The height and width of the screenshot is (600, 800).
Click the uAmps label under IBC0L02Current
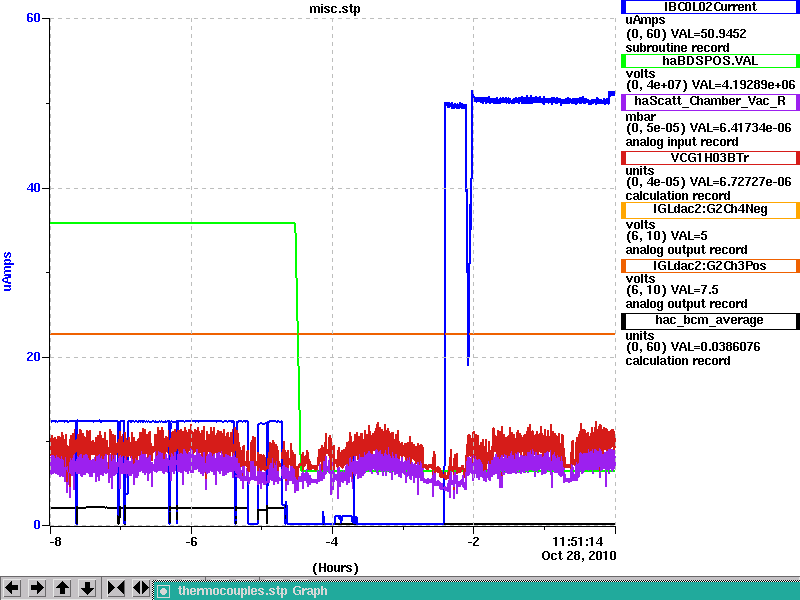pyautogui.click(x=645, y=20)
